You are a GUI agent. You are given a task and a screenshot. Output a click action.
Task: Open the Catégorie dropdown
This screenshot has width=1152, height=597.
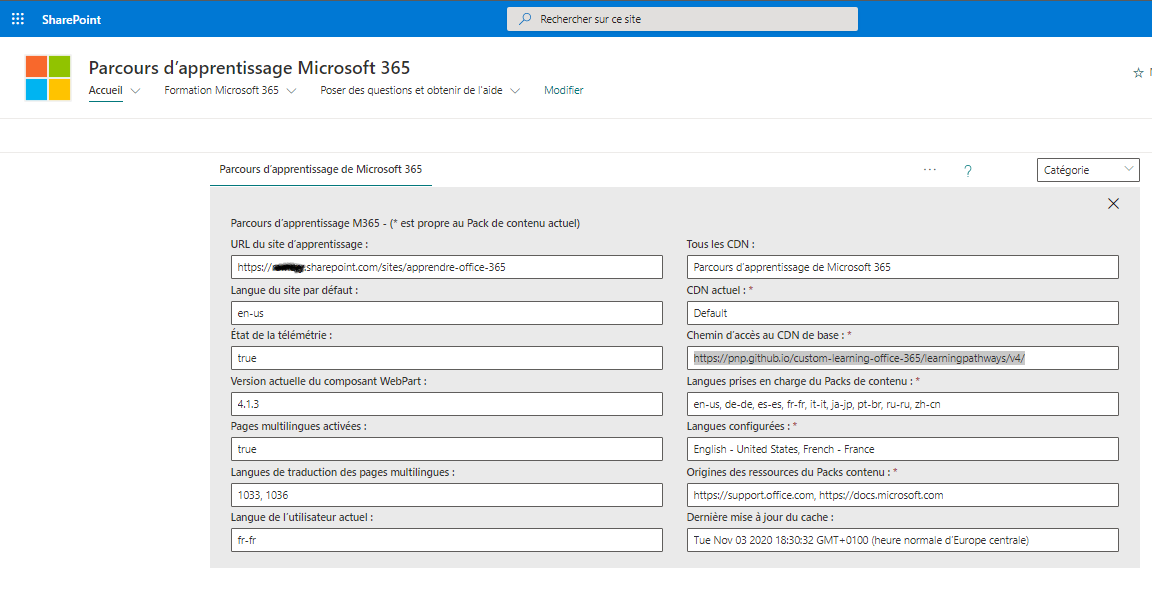pyautogui.click(x=1088, y=169)
